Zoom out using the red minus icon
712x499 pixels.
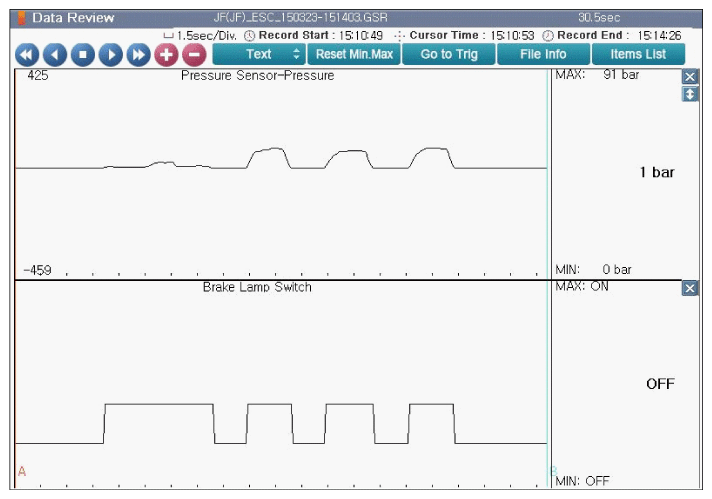(194, 55)
